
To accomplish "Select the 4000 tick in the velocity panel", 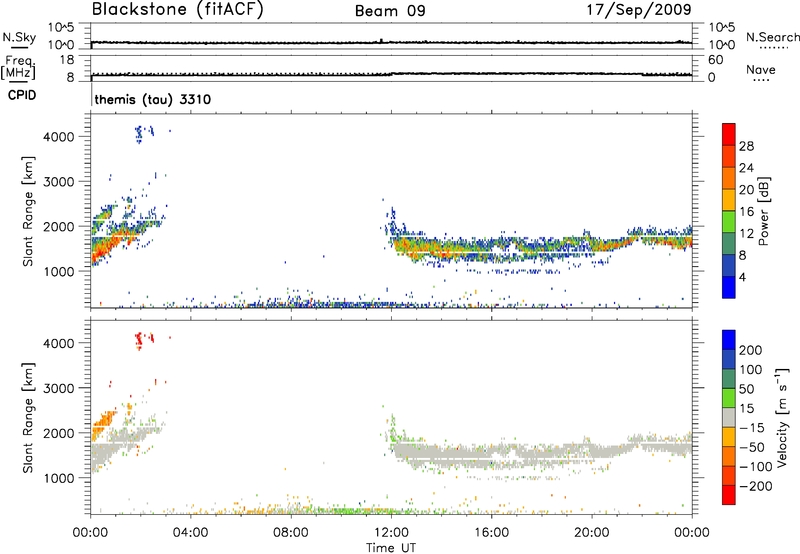I will click(59, 343).
